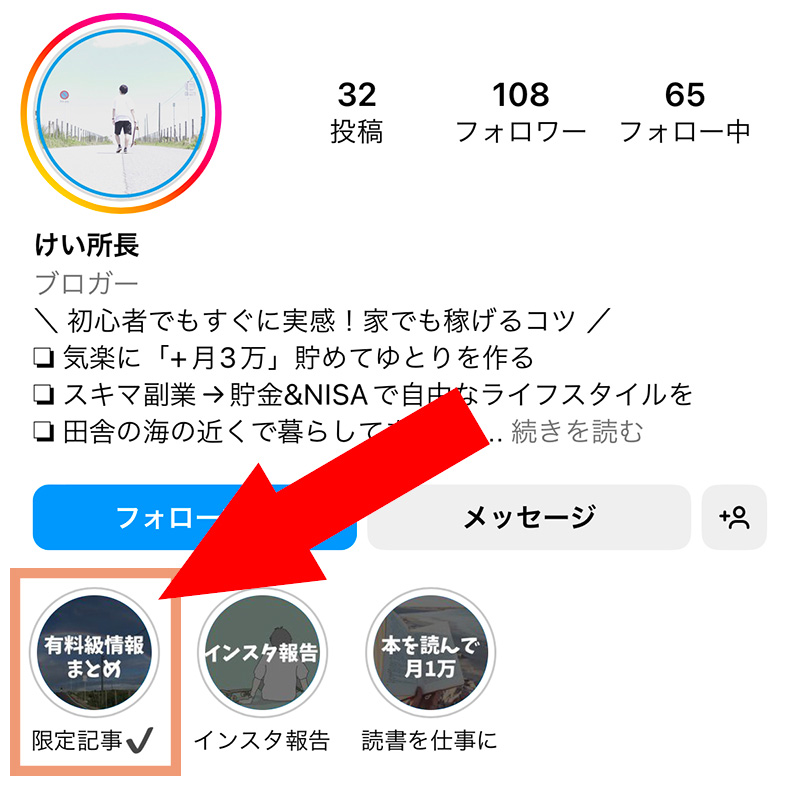Click the けい所長 profile name
Screen dimensions: 800x790
point(87,245)
